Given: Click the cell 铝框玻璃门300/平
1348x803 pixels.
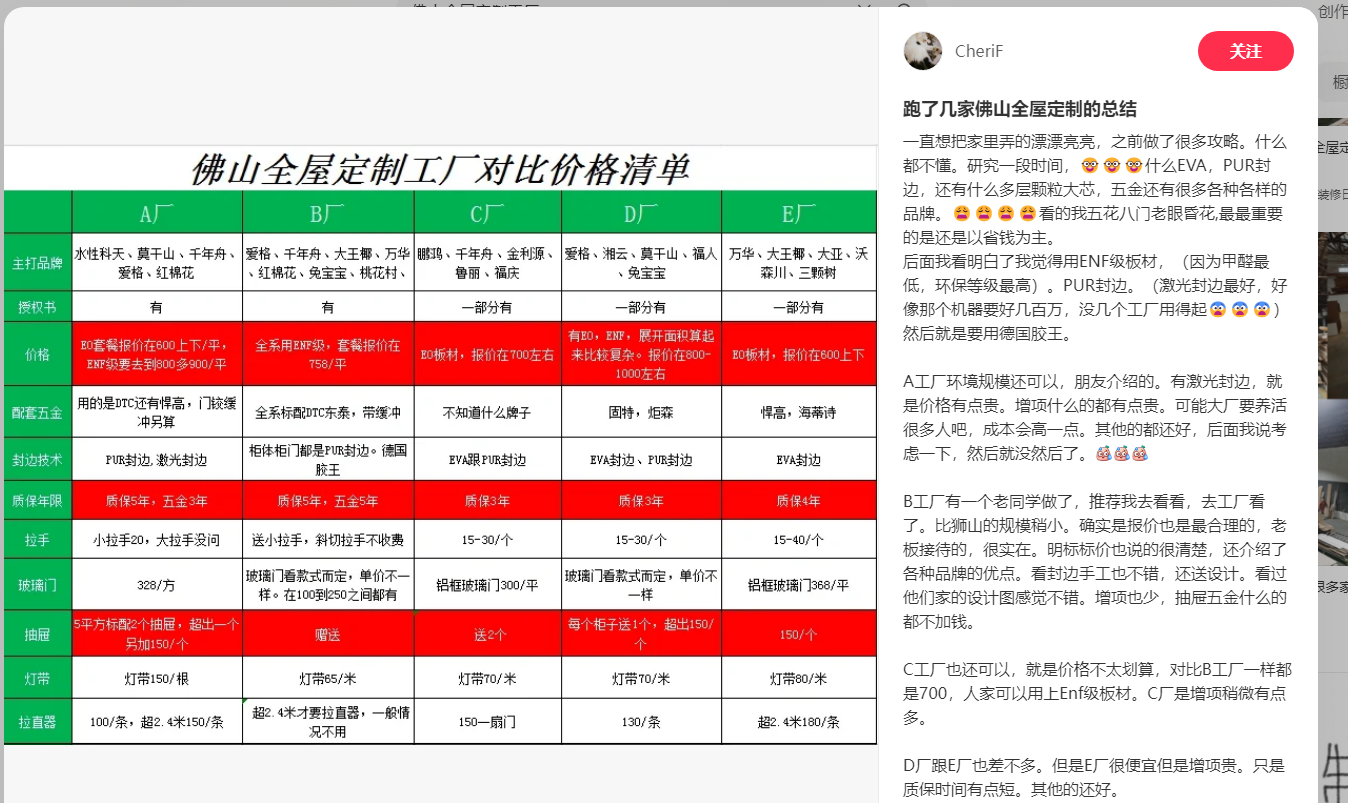Looking at the screenshot, I should pos(487,584).
